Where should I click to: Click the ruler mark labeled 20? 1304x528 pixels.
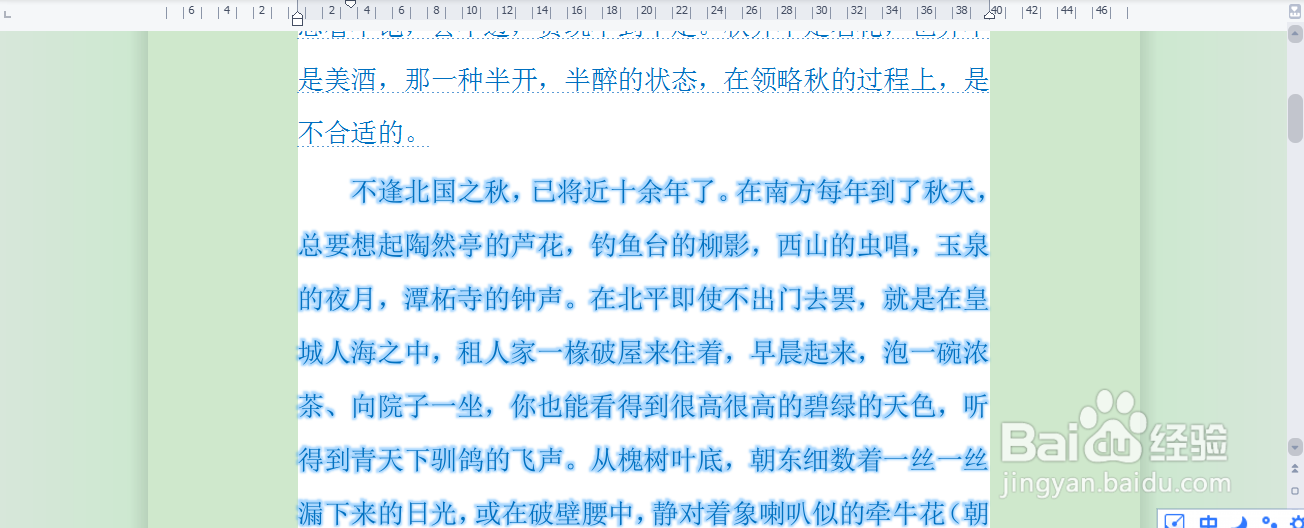645,12
